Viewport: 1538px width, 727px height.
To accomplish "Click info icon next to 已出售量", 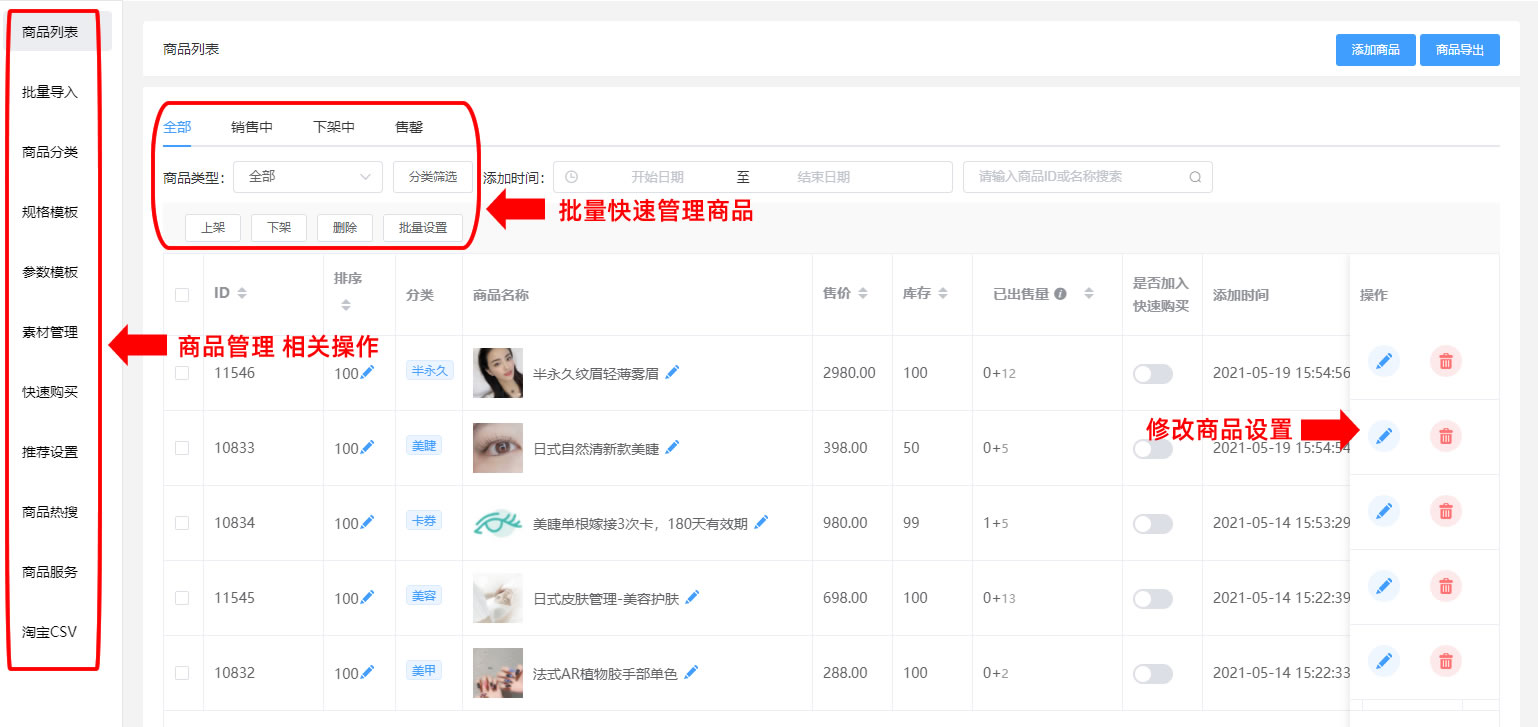I will (x=1060, y=294).
